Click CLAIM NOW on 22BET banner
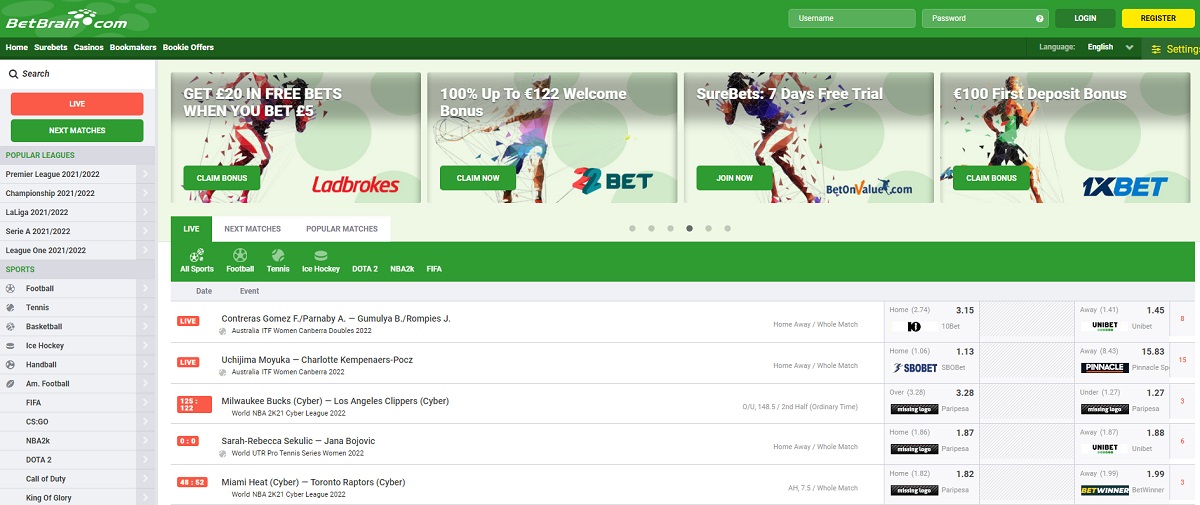Image resolution: width=1200 pixels, height=505 pixels. (x=478, y=178)
